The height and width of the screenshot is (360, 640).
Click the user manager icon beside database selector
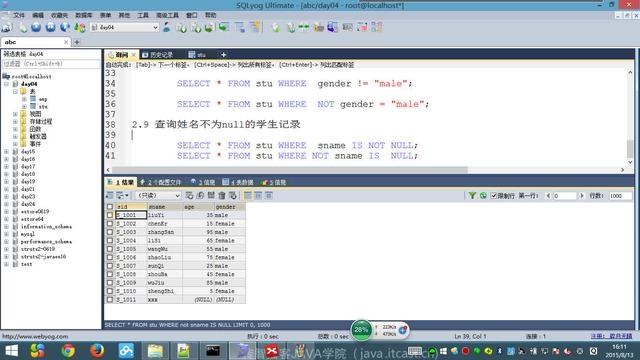tap(167, 27)
